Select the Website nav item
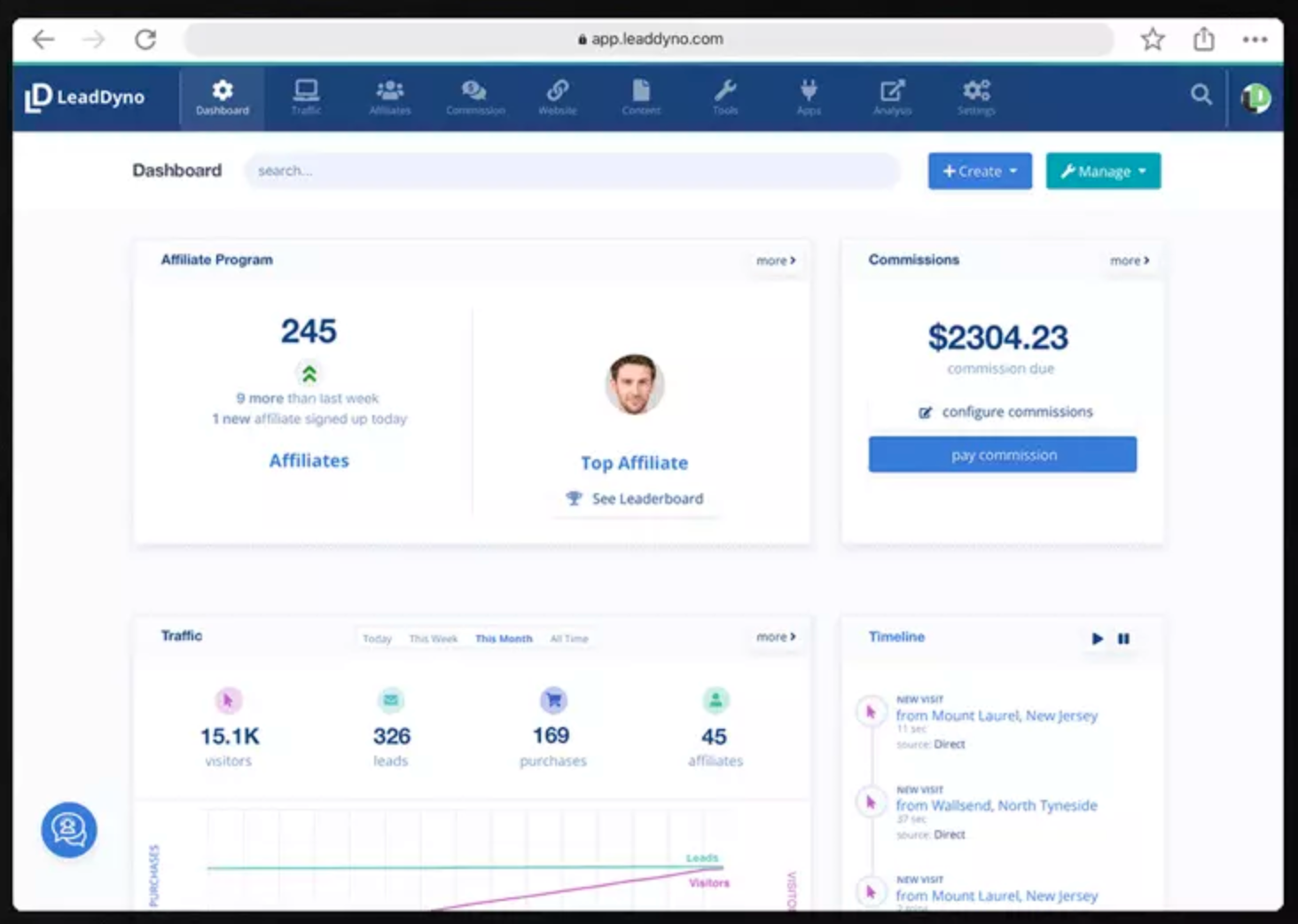1298x924 pixels. point(558,98)
